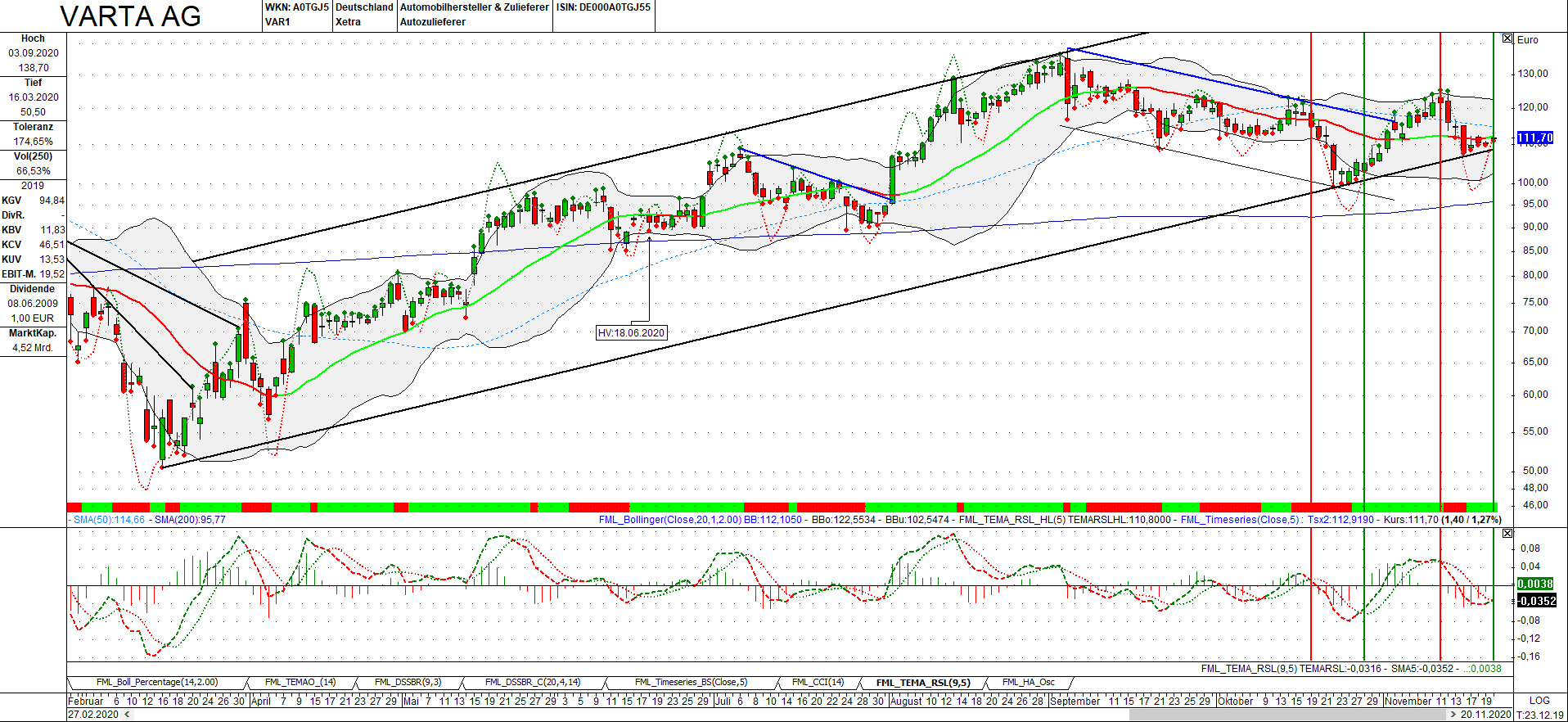The height and width of the screenshot is (722, 1568).
Task: Click the high value 138,70
Action: 34,68
